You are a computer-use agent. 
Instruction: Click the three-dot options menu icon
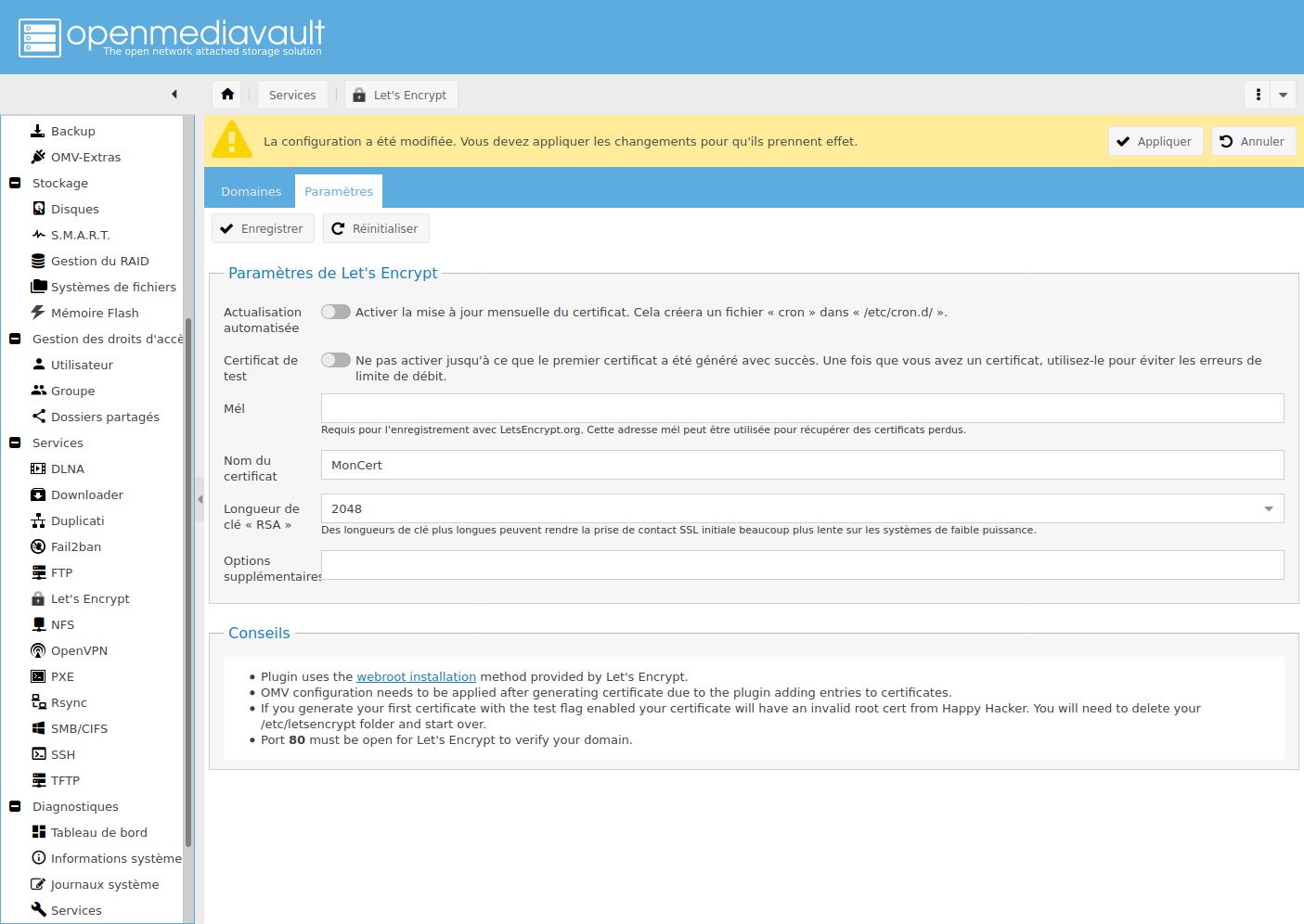click(x=1258, y=95)
